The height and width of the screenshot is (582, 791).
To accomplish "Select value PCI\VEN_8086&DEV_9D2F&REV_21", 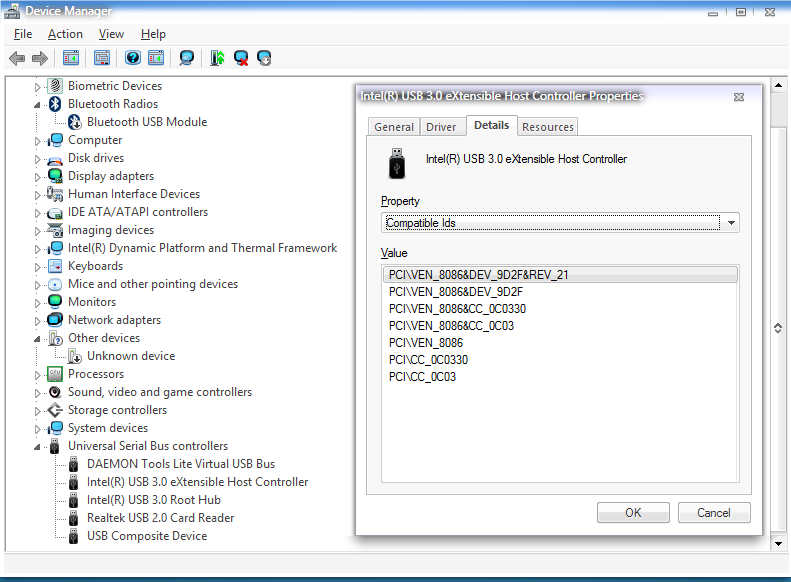I will pos(560,275).
